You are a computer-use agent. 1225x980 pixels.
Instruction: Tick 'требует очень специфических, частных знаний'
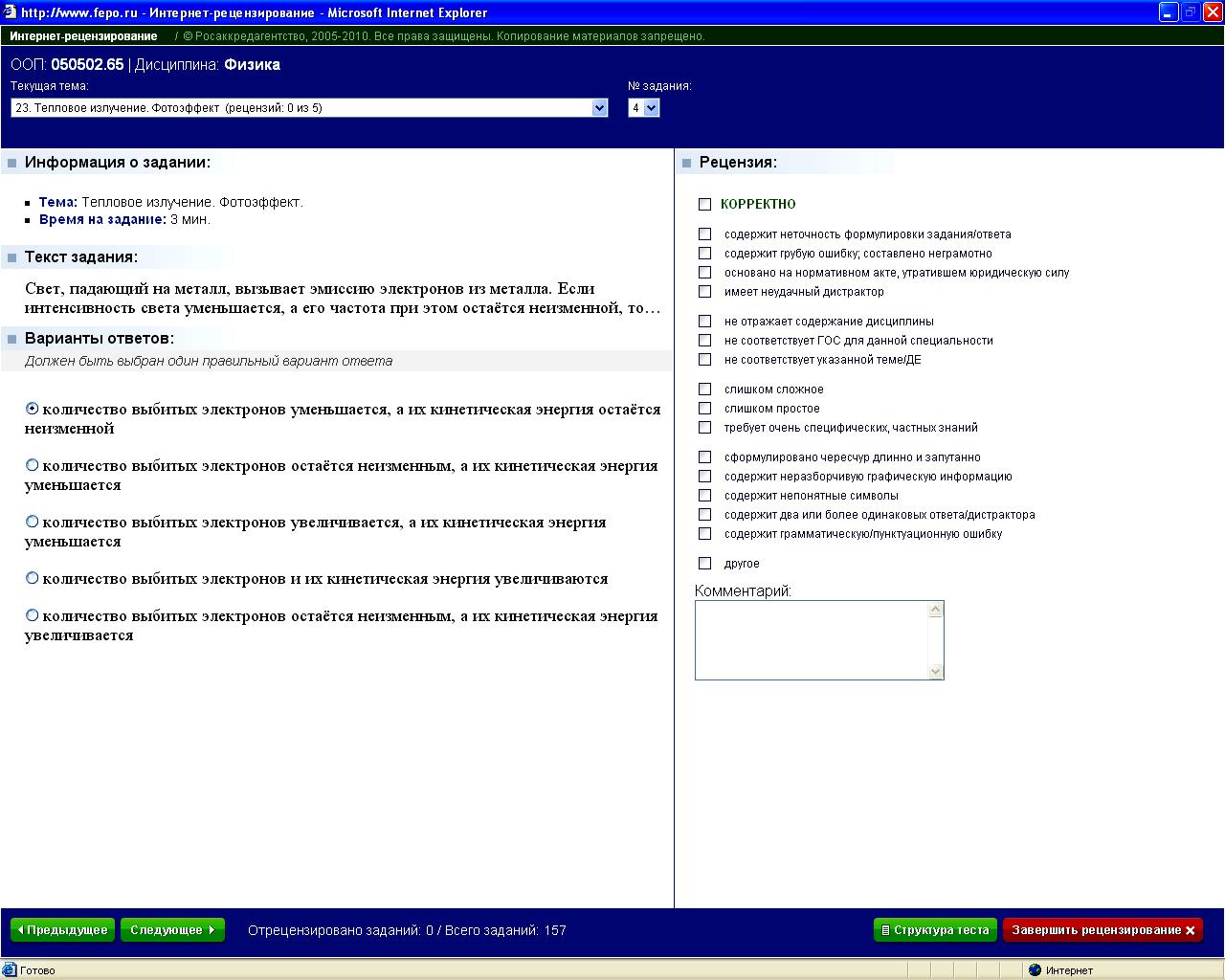tap(705, 427)
